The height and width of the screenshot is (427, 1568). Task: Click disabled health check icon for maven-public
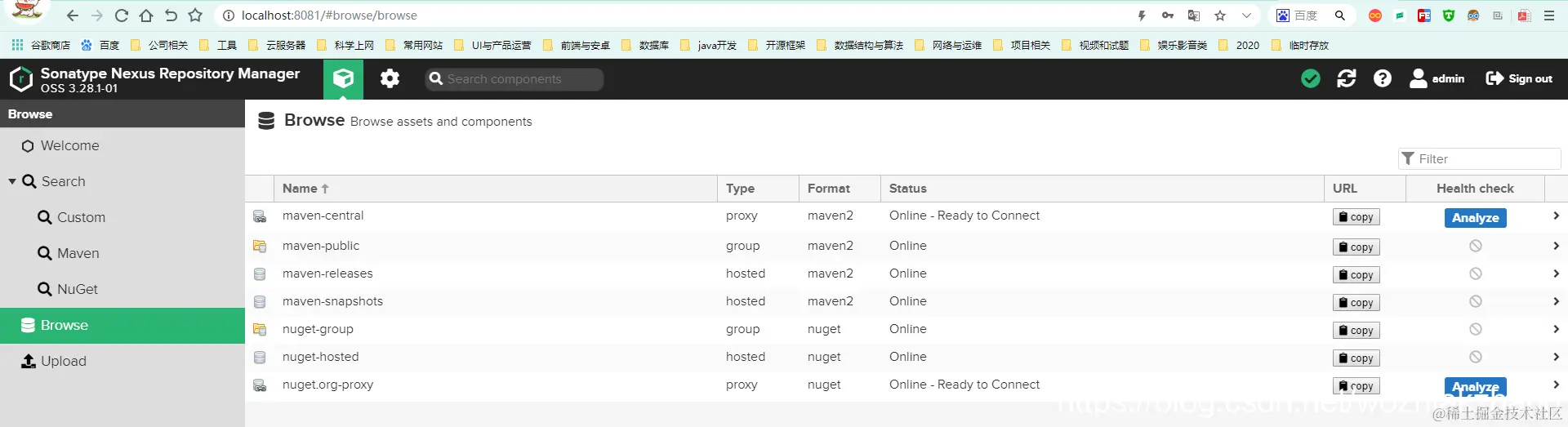point(1476,246)
